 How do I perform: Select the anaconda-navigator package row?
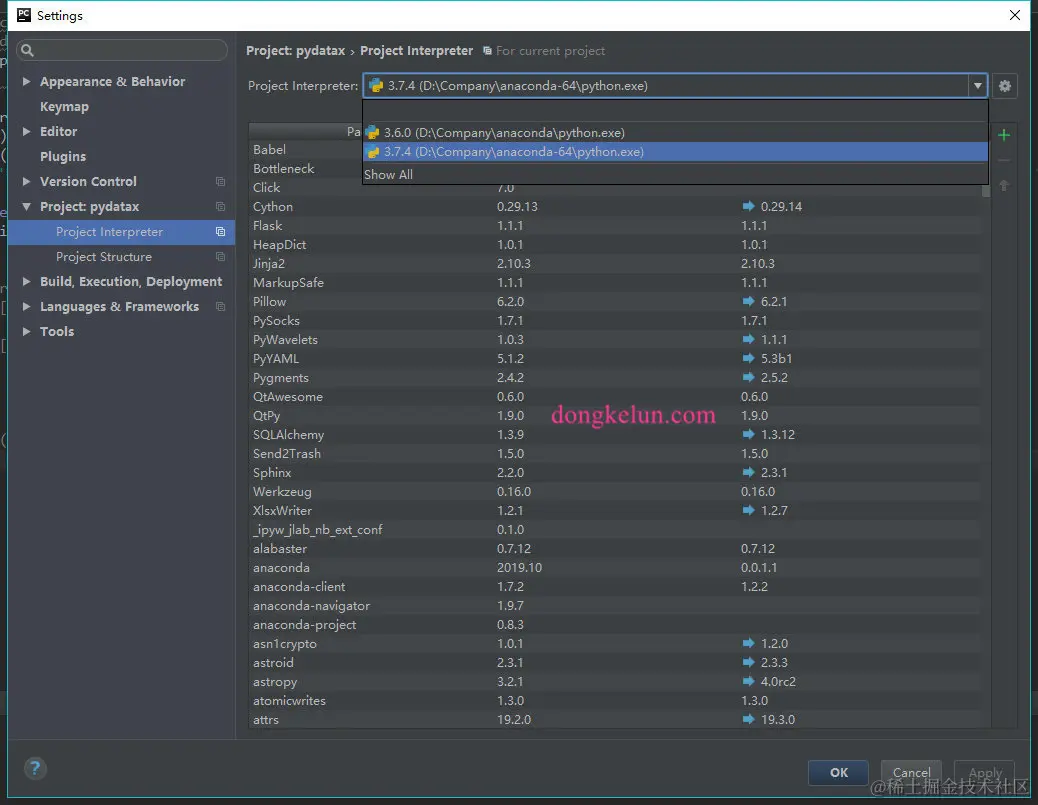[x=616, y=606]
